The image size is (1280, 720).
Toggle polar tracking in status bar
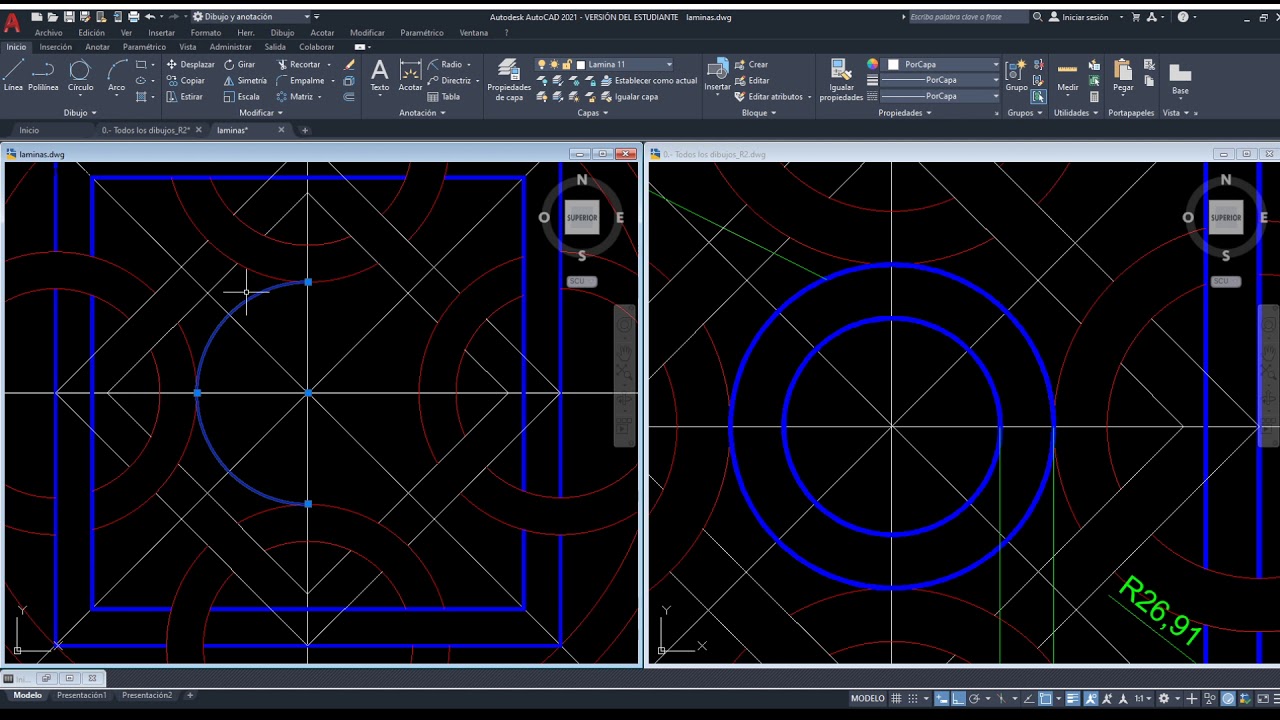[x=973, y=698]
